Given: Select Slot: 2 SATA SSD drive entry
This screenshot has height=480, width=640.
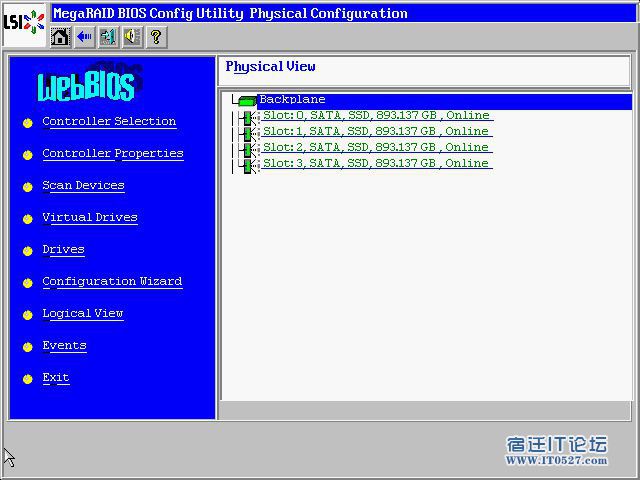Looking at the screenshot, I should click(x=377, y=147).
